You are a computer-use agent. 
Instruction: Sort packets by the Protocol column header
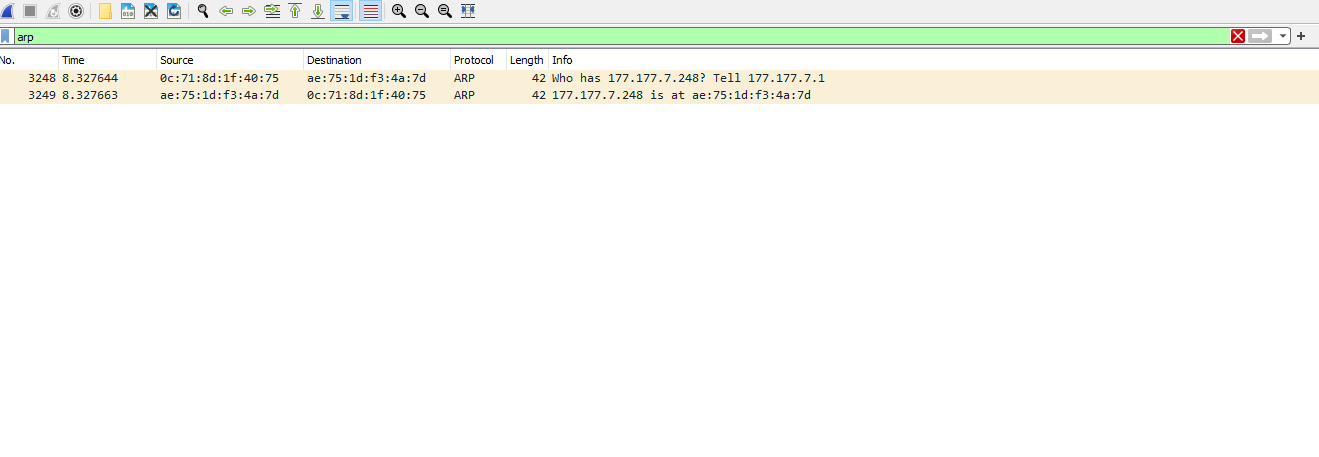[474, 60]
